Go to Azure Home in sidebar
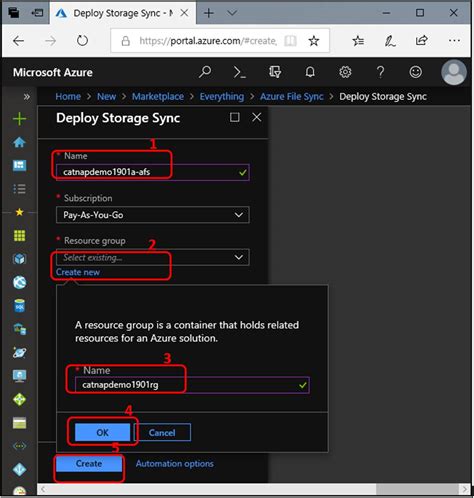The image size is (474, 498). (x=20, y=142)
